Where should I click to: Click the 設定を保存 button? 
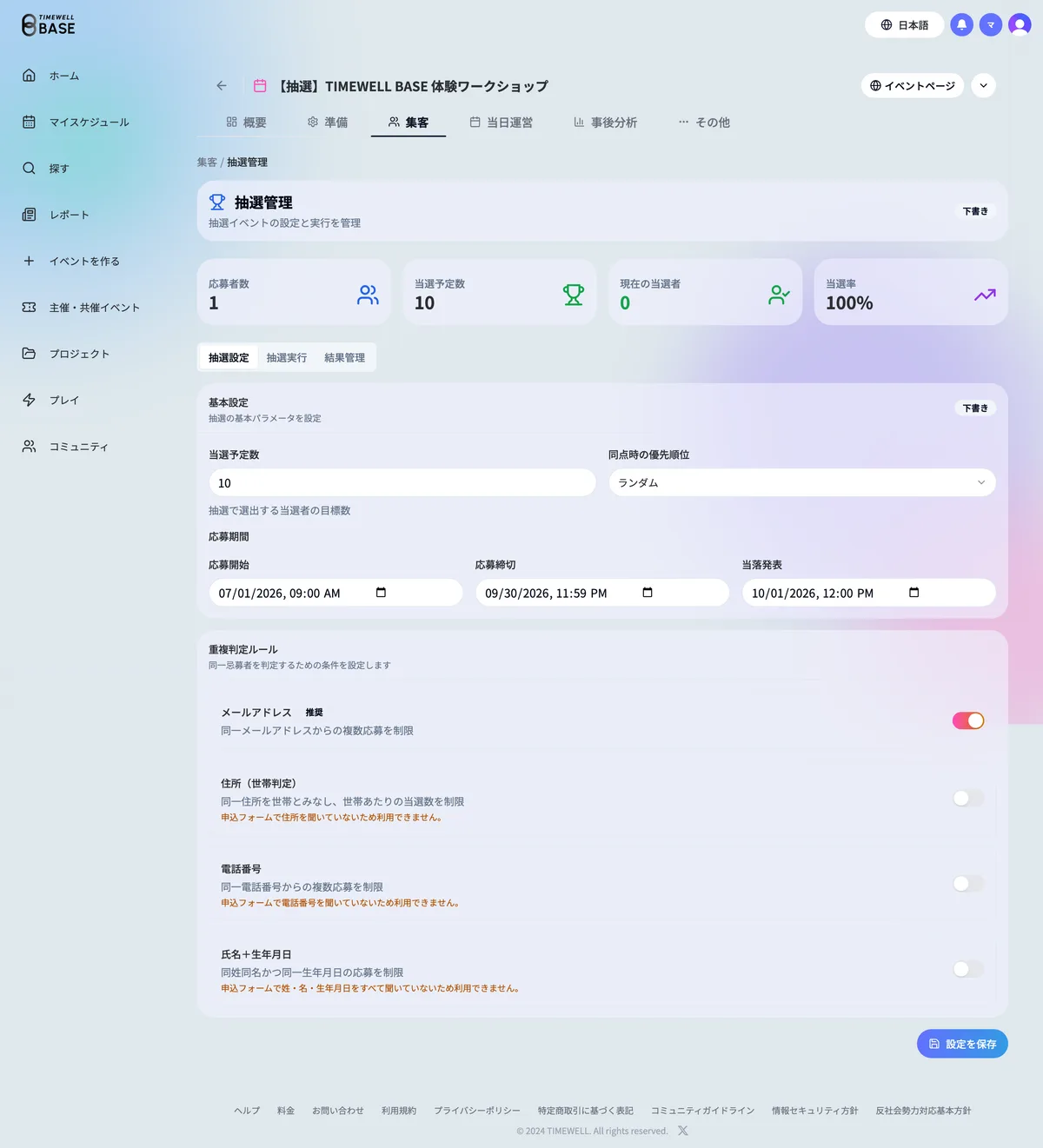coord(962,1044)
